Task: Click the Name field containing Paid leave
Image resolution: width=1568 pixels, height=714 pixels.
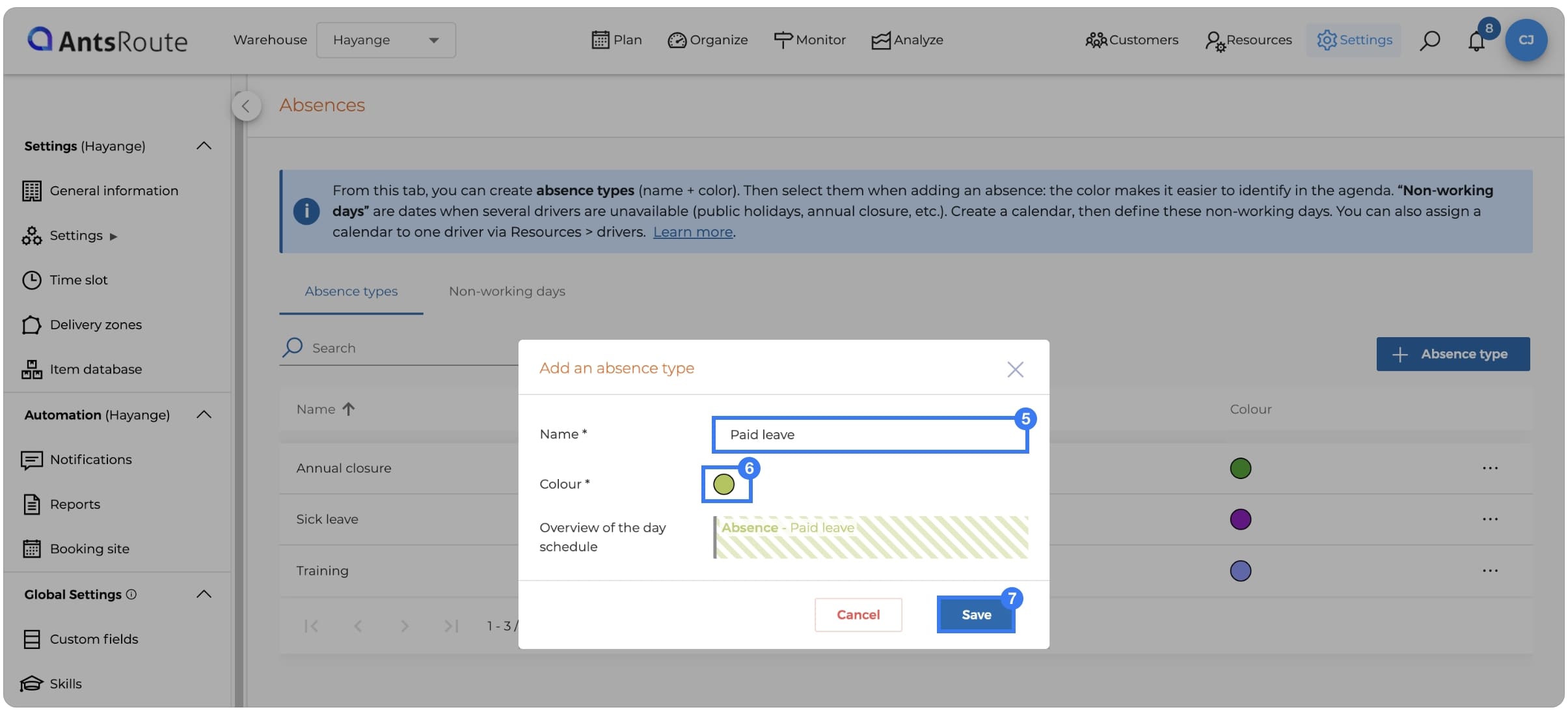Action: click(x=870, y=435)
